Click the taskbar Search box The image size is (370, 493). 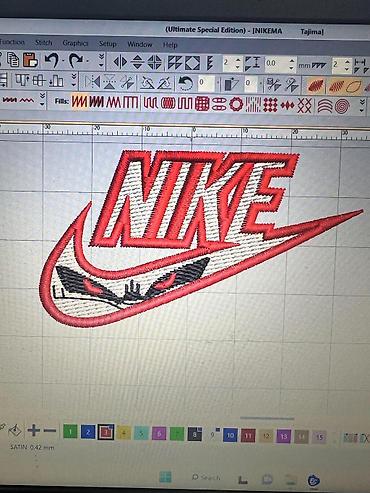coord(206,478)
